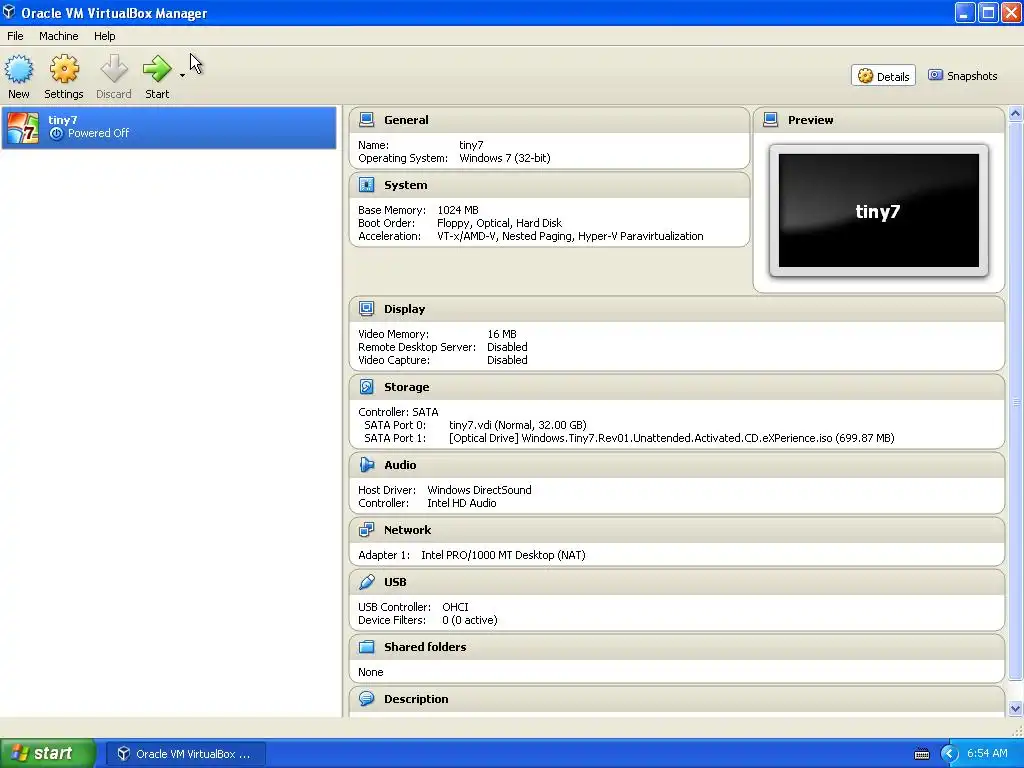Viewport: 1024px width, 768px height.
Task: Click the Preview section monitor icon
Action: (x=771, y=120)
